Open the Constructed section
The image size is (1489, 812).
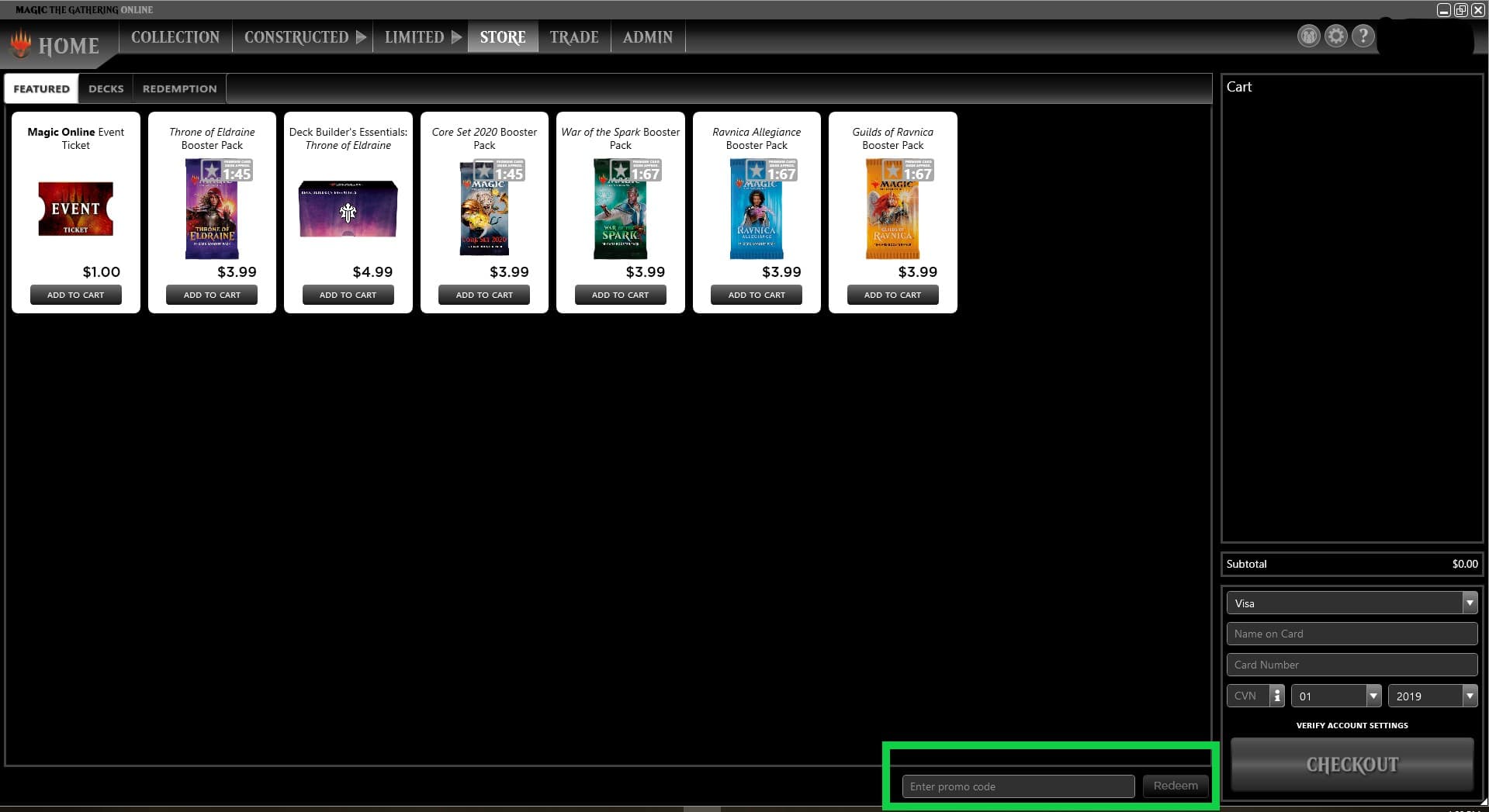click(296, 37)
